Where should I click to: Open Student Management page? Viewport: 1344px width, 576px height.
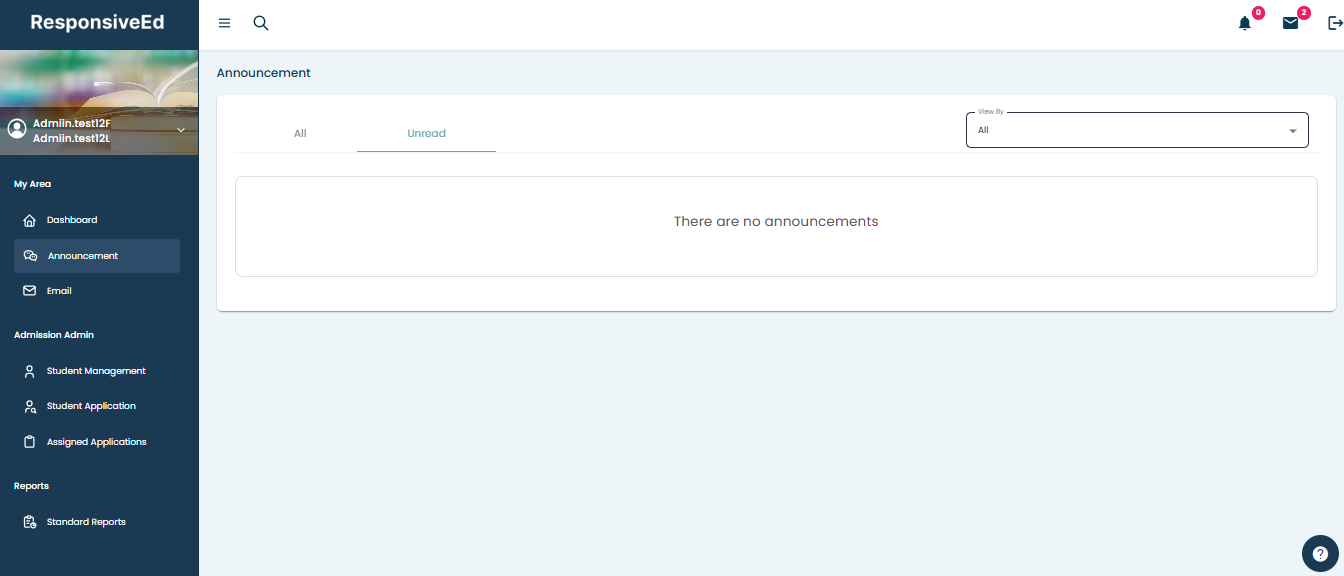pyautogui.click(x=96, y=371)
